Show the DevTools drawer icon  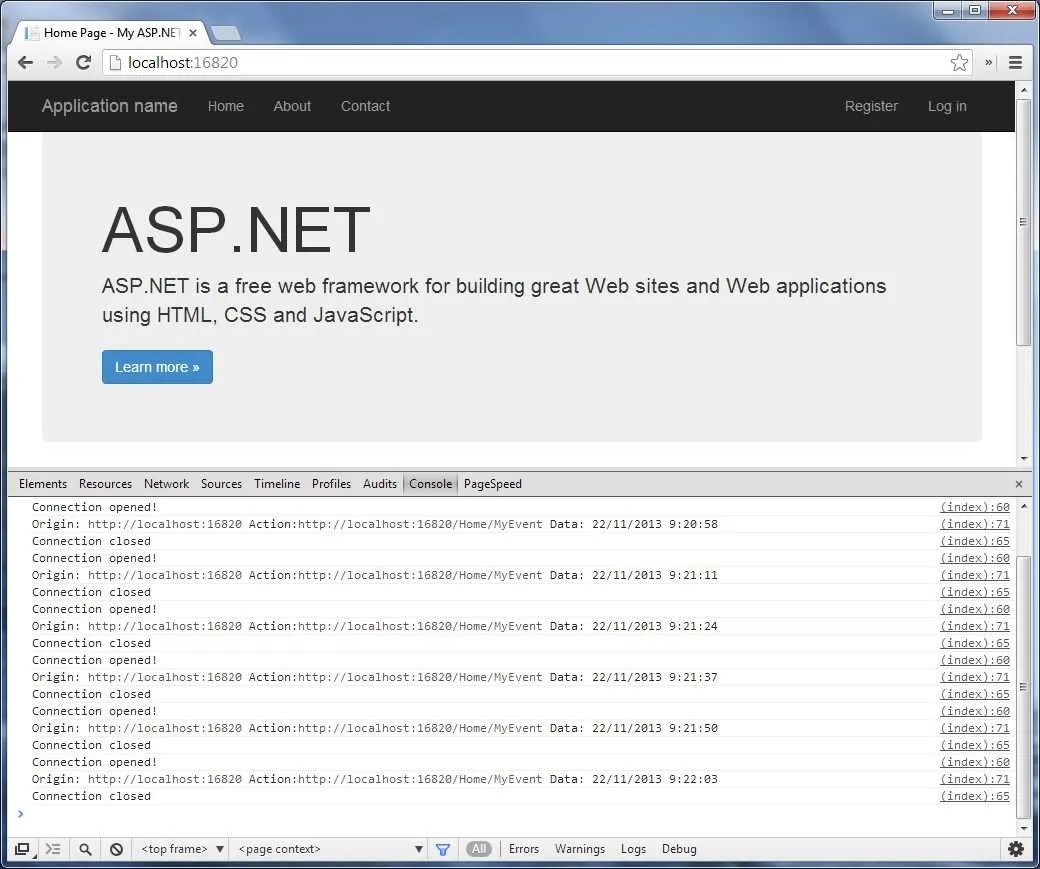[53, 849]
